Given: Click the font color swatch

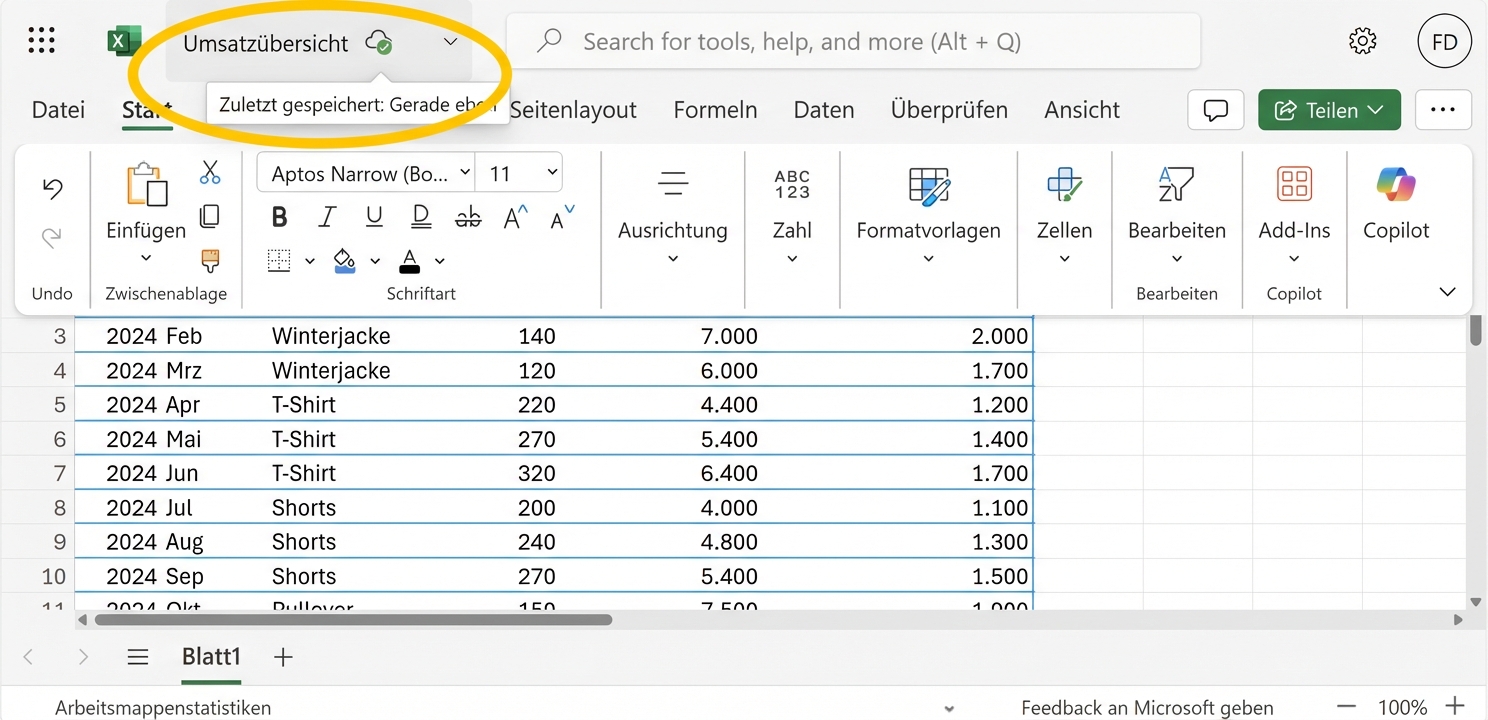Looking at the screenshot, I should pos(409,260).
